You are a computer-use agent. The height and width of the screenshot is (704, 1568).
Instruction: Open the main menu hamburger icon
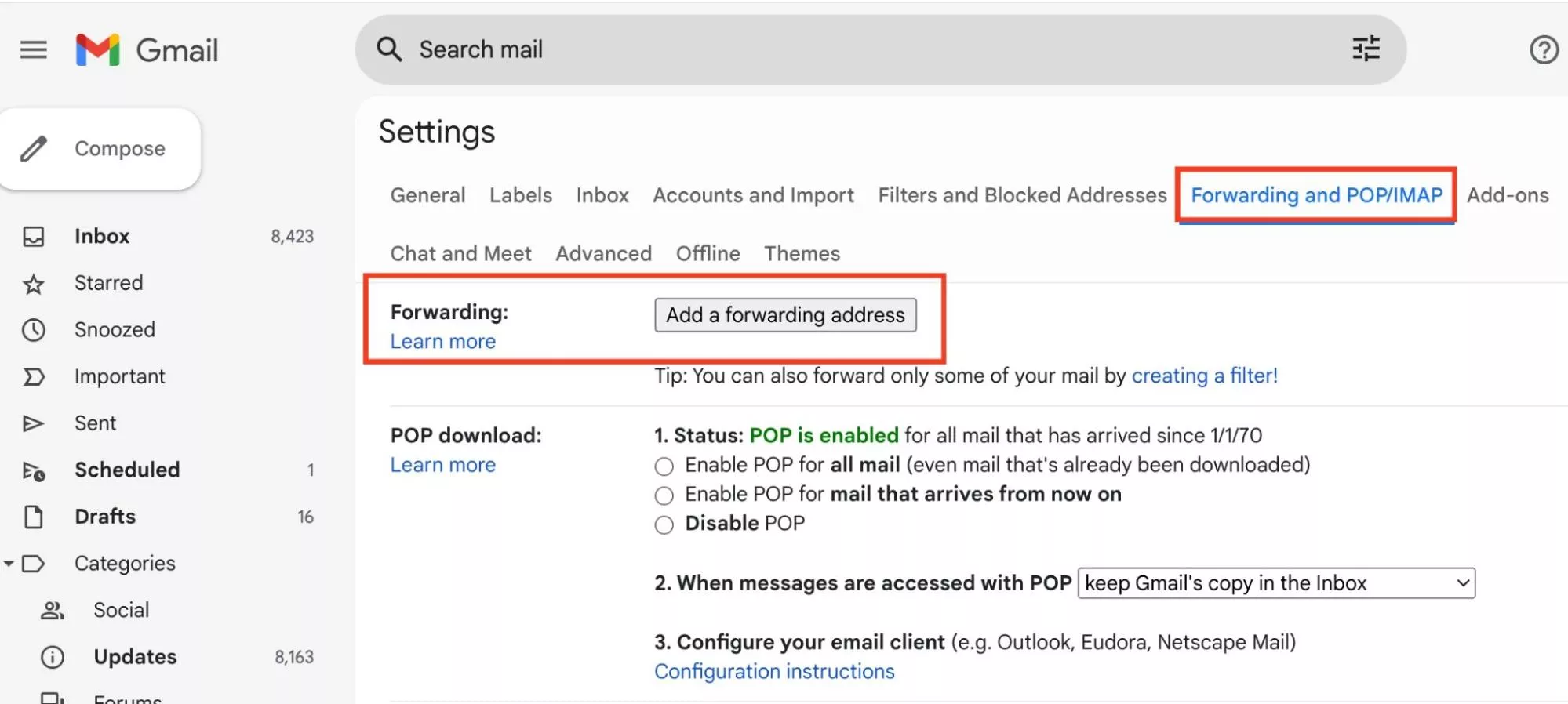click(34, 50)
